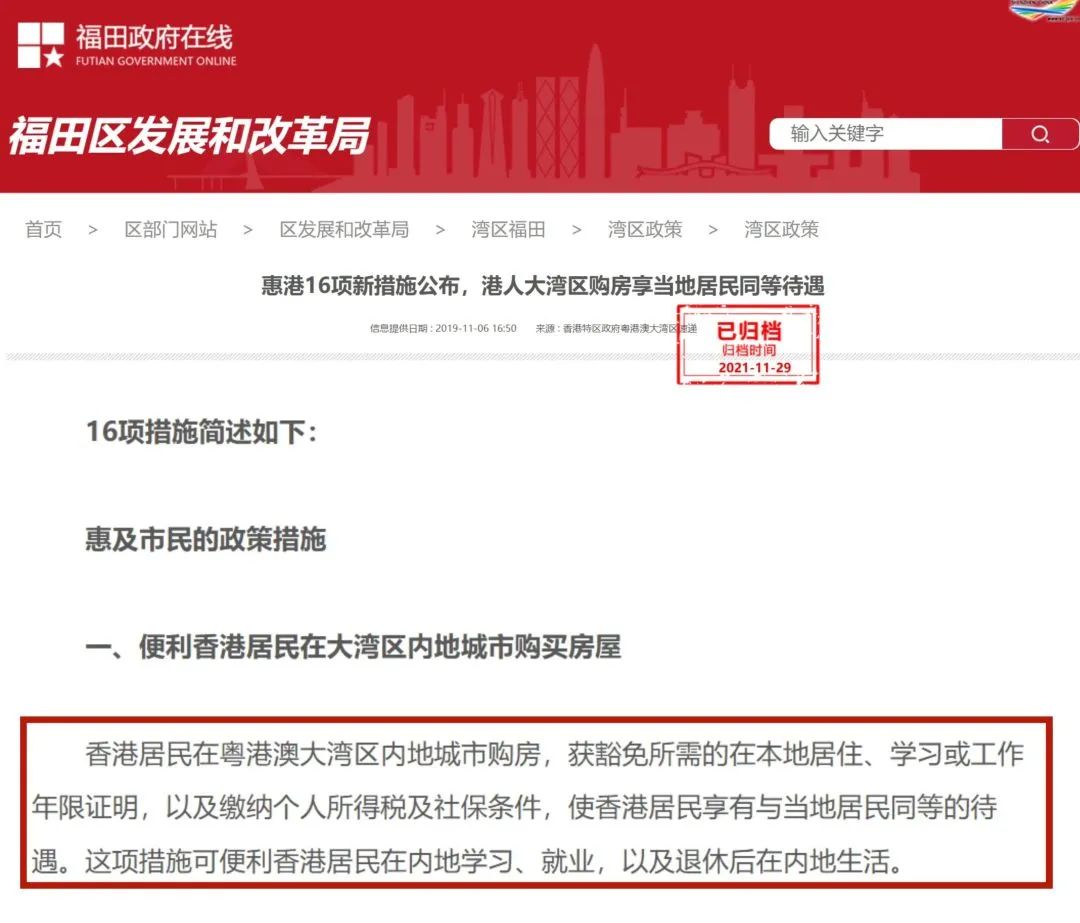Open the 首页 breadcrumb link
This screenshot has width=1080, height=923.
pyautogui.click(x=43, y=229)
